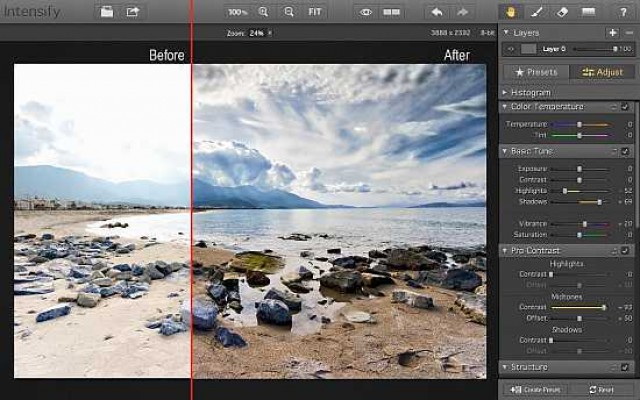Expand the Histogram section
The height and width of the screenshot is (400, 640).
coord(506,92)
